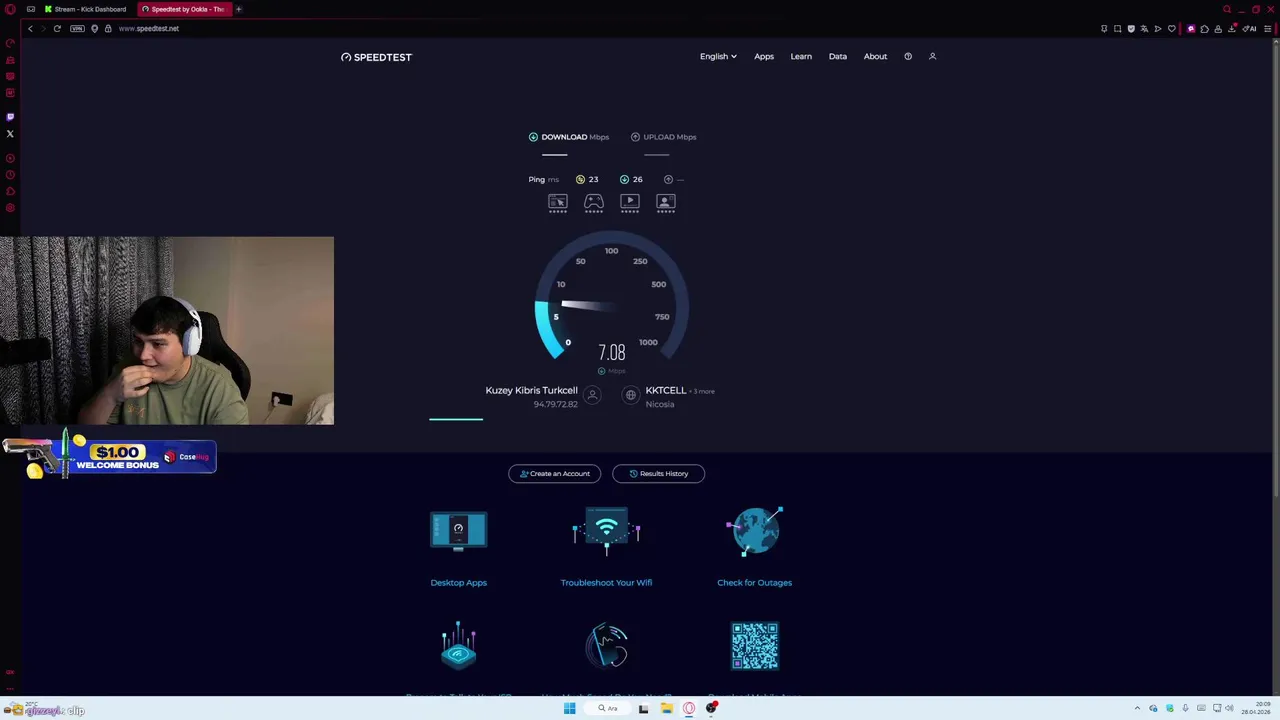Toggle the VPN badge in address bar
The image size is (1280, 720).
point(77,28)
